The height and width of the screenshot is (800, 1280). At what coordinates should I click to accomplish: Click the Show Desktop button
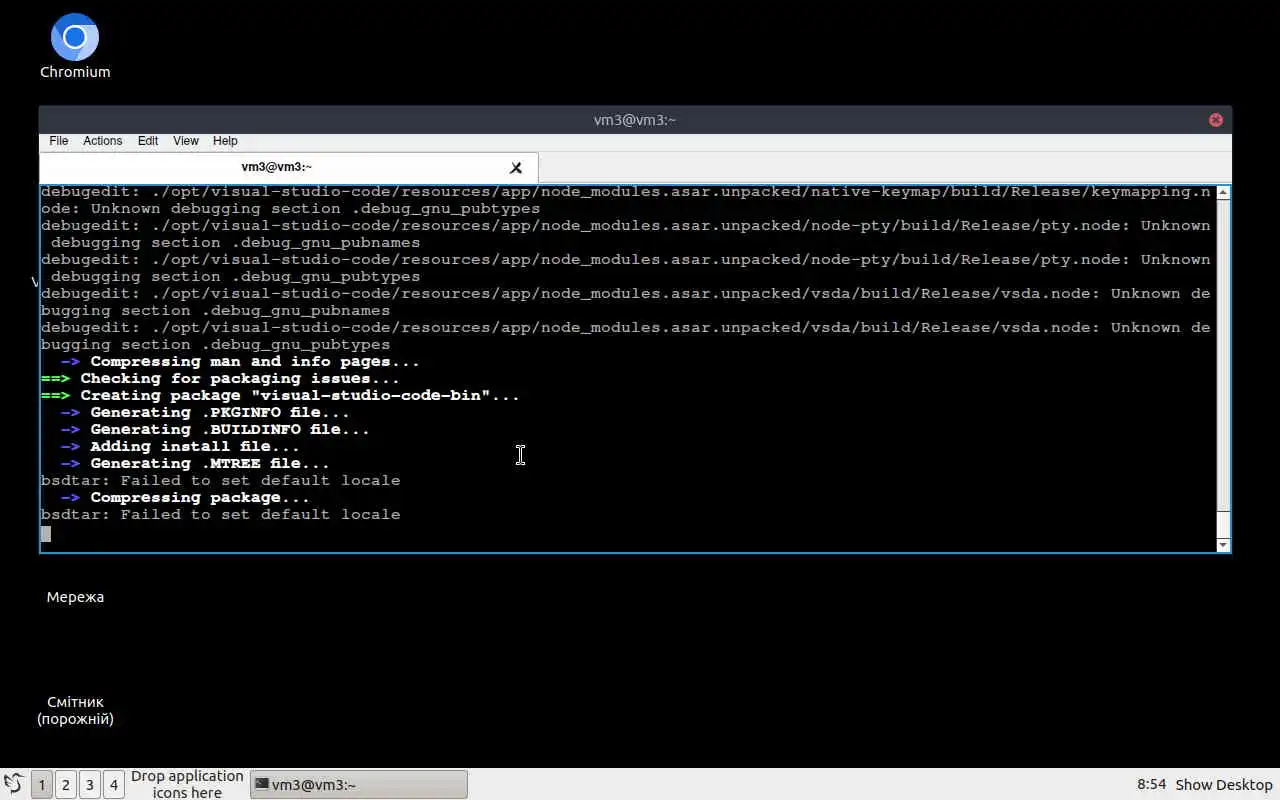point(1224,785)
